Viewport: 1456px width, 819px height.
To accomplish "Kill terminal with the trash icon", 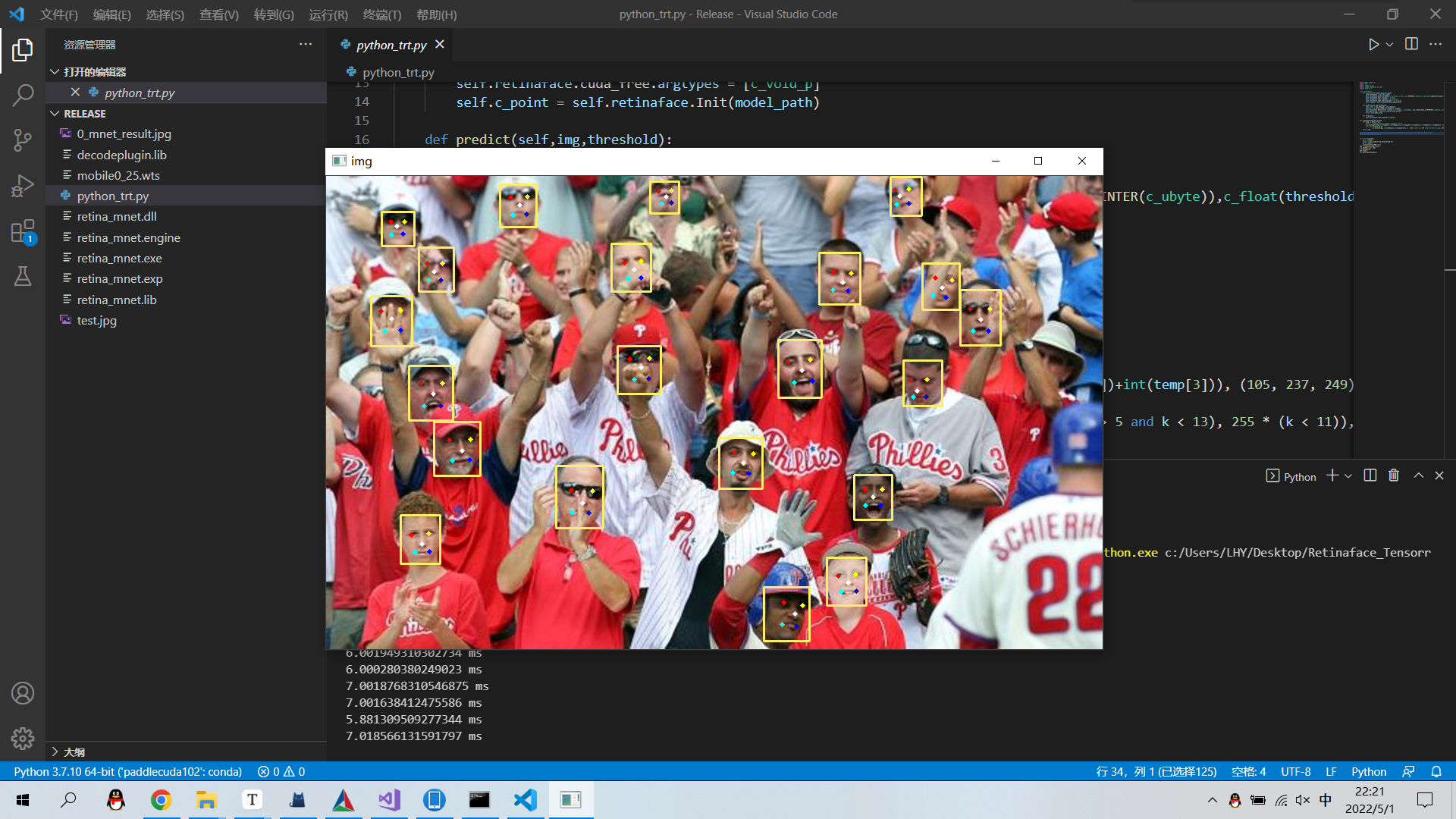I will point(1394,475).
